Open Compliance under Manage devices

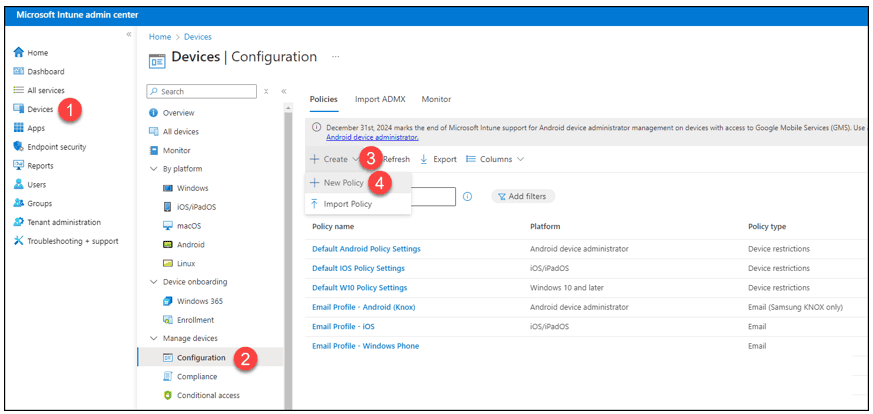point(190,377)
